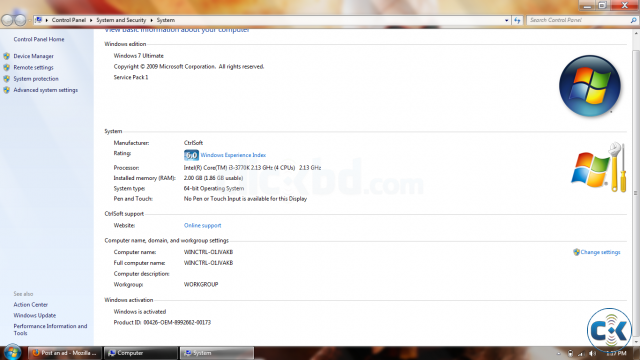Image resolution: width=640 pixels, height=360 pixels.
Task: Click shield icon beside Device Manager
Action: point(7,56)
